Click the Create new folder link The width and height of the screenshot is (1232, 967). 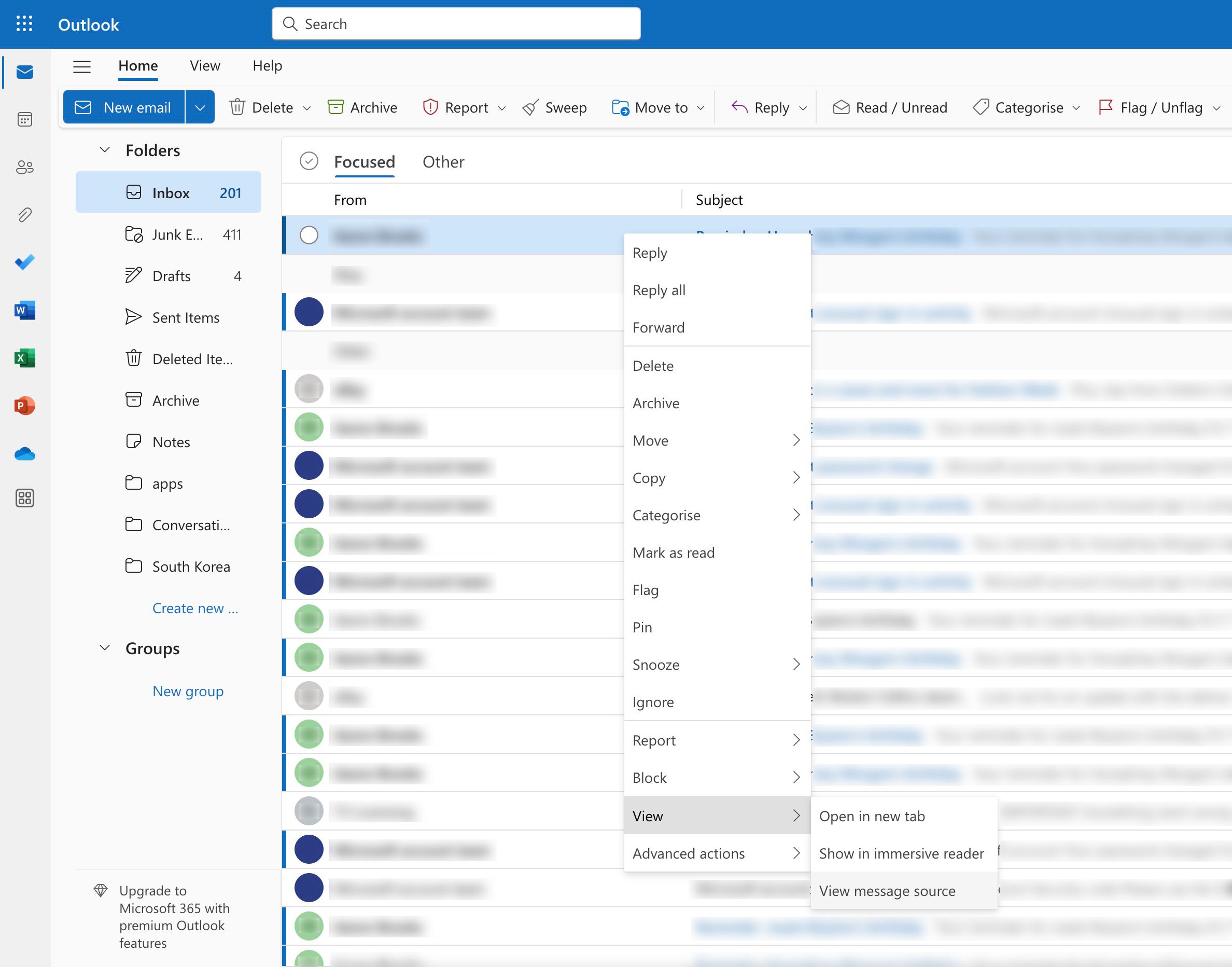coord(196,606)
